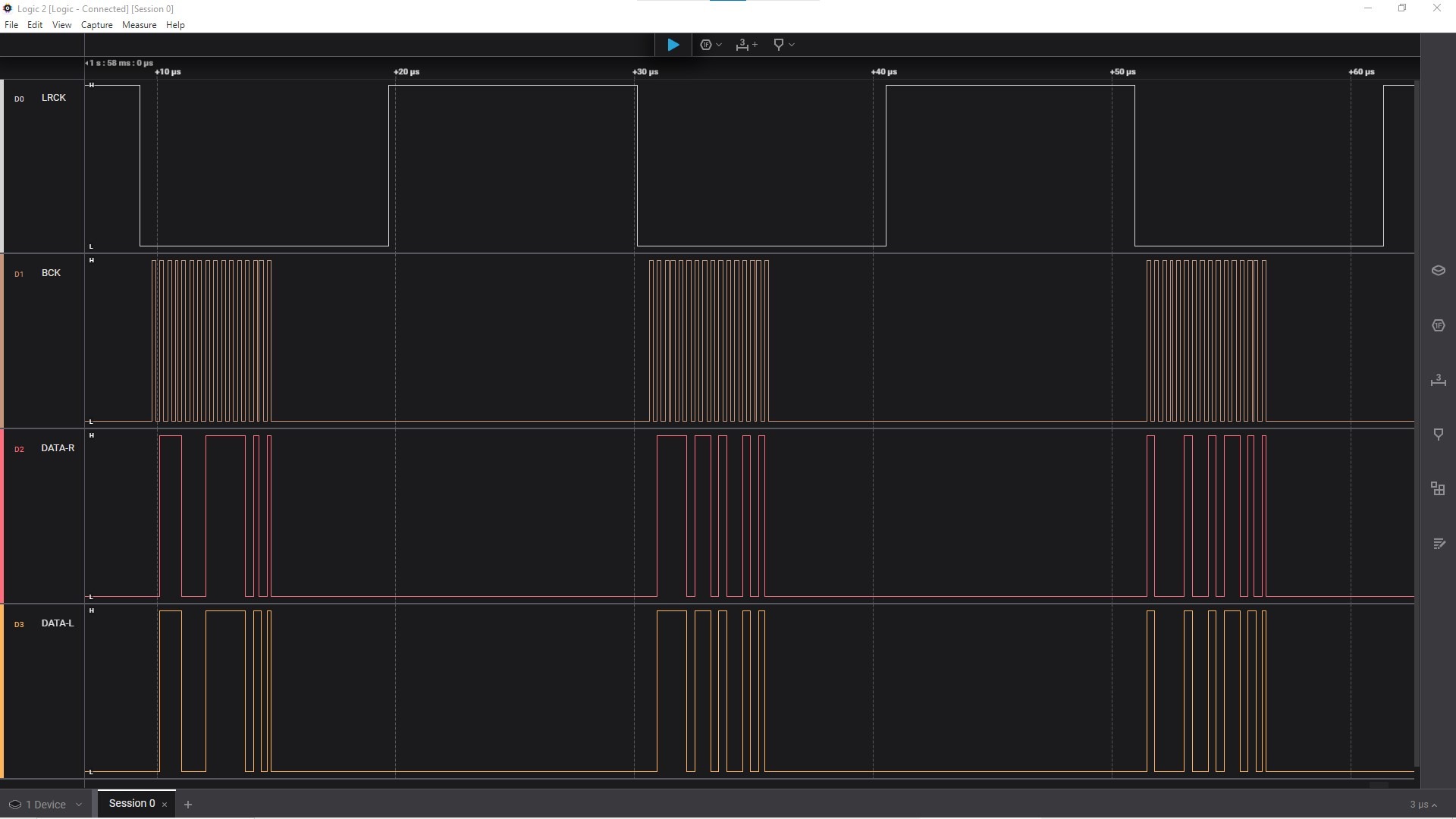Add a new session tab
The width and height of the screenshot is (1456, 819).
188,805
